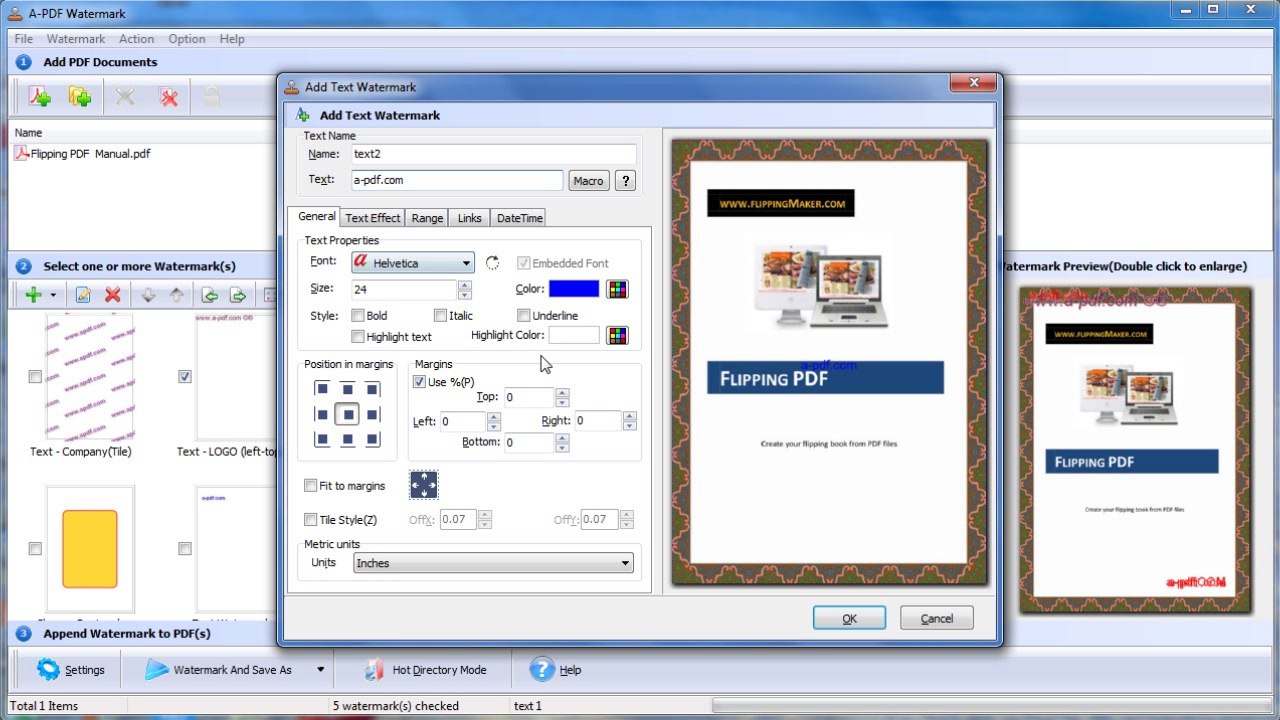Image resolution: width=1280 pixels, height=720 pixels.
Task: Click the Add PDF file icon
Action: (x=39, y=97)
